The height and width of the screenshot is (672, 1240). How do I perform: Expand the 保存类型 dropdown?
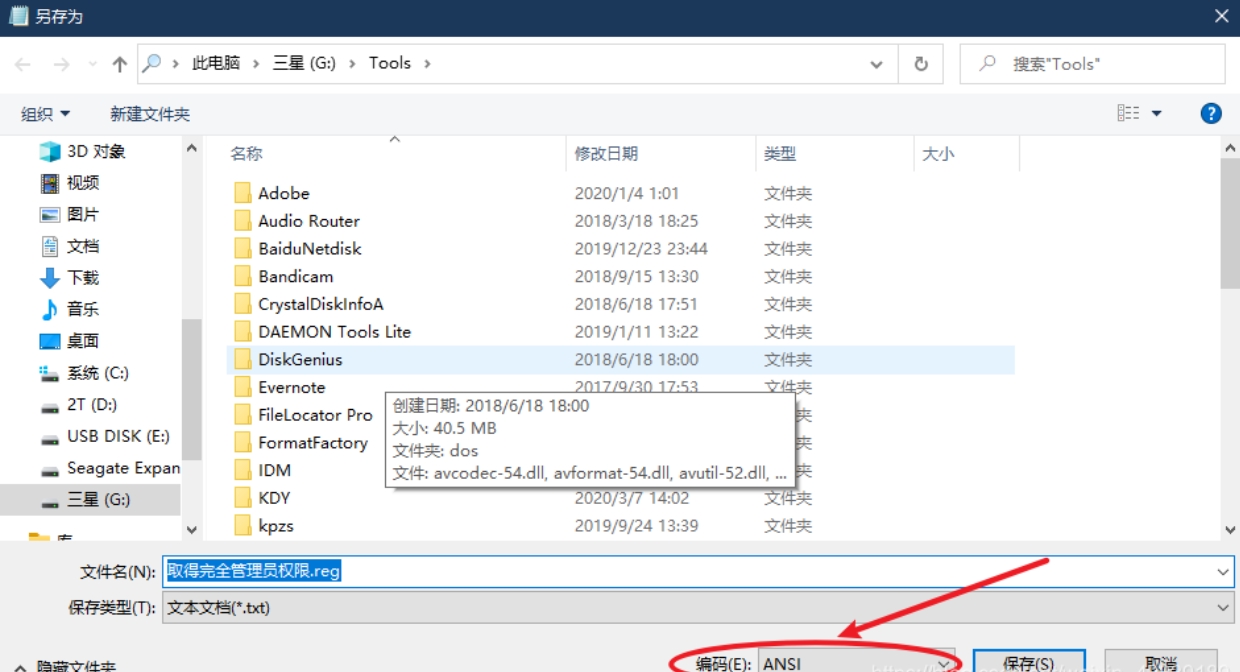coord(1223,607)
